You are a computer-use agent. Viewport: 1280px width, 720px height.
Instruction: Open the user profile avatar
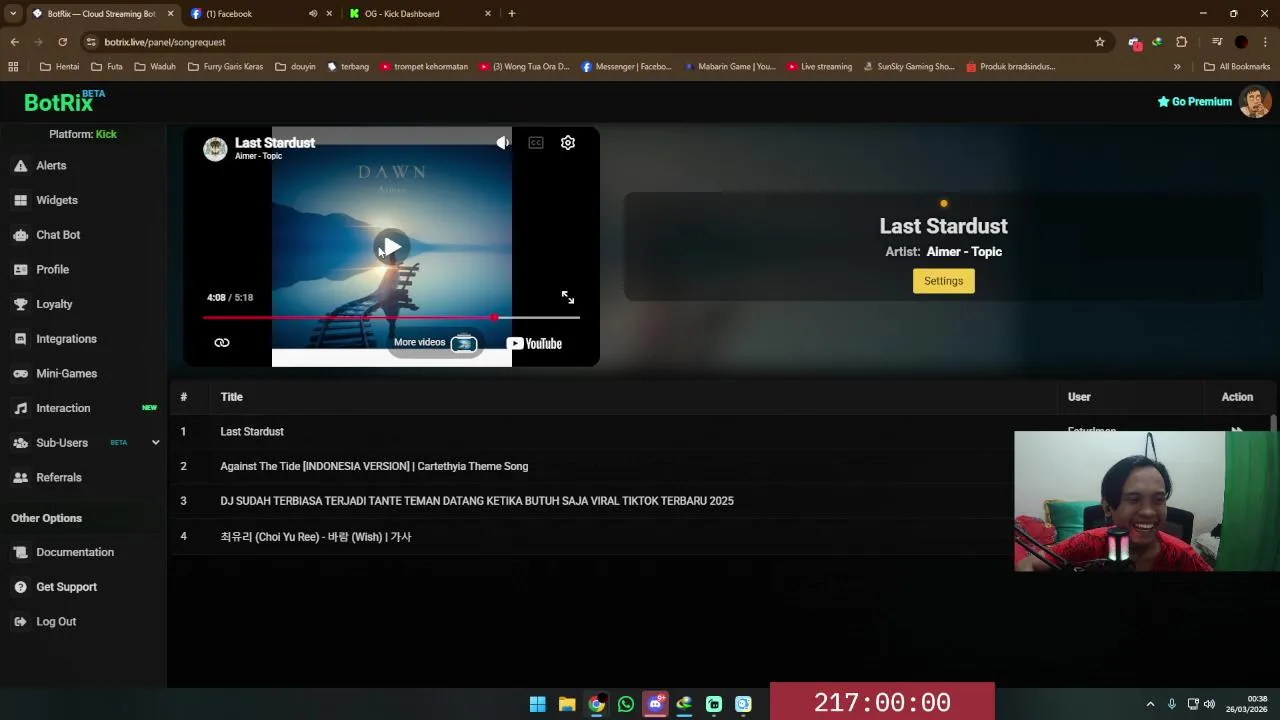(x=1255, y=101)
